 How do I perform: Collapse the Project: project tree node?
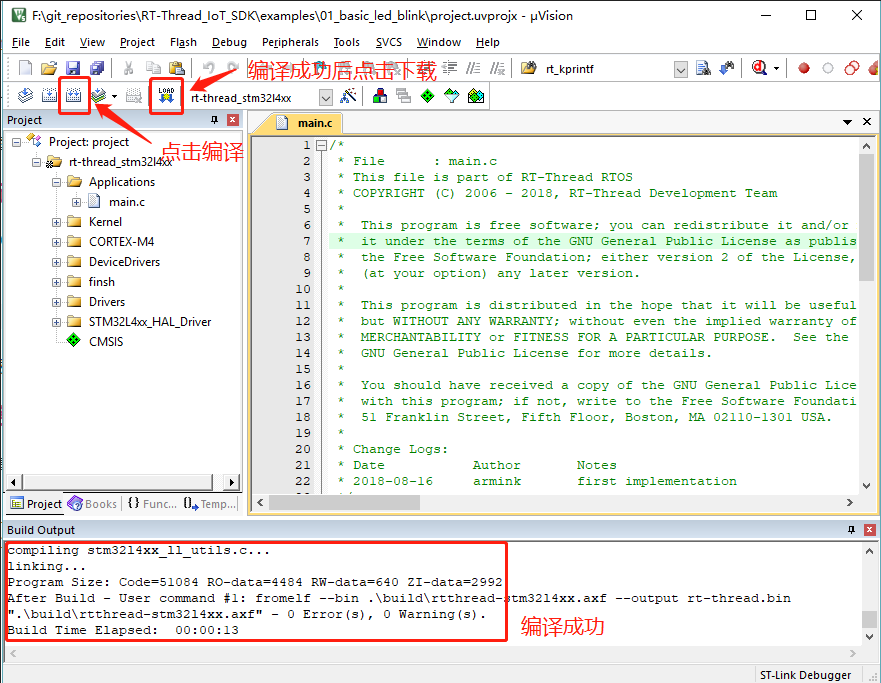(17, 142)
